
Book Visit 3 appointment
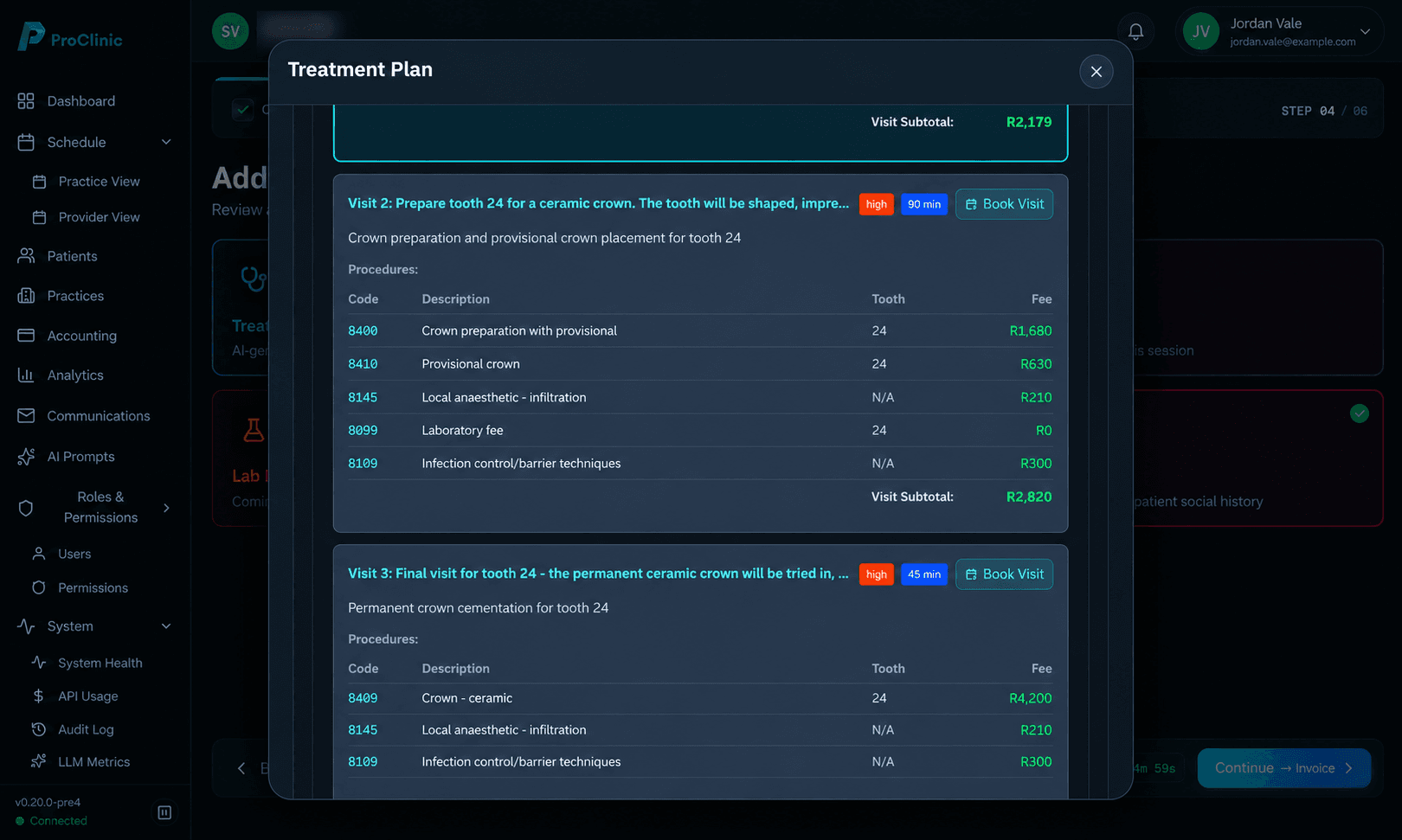coord(1004,574)
